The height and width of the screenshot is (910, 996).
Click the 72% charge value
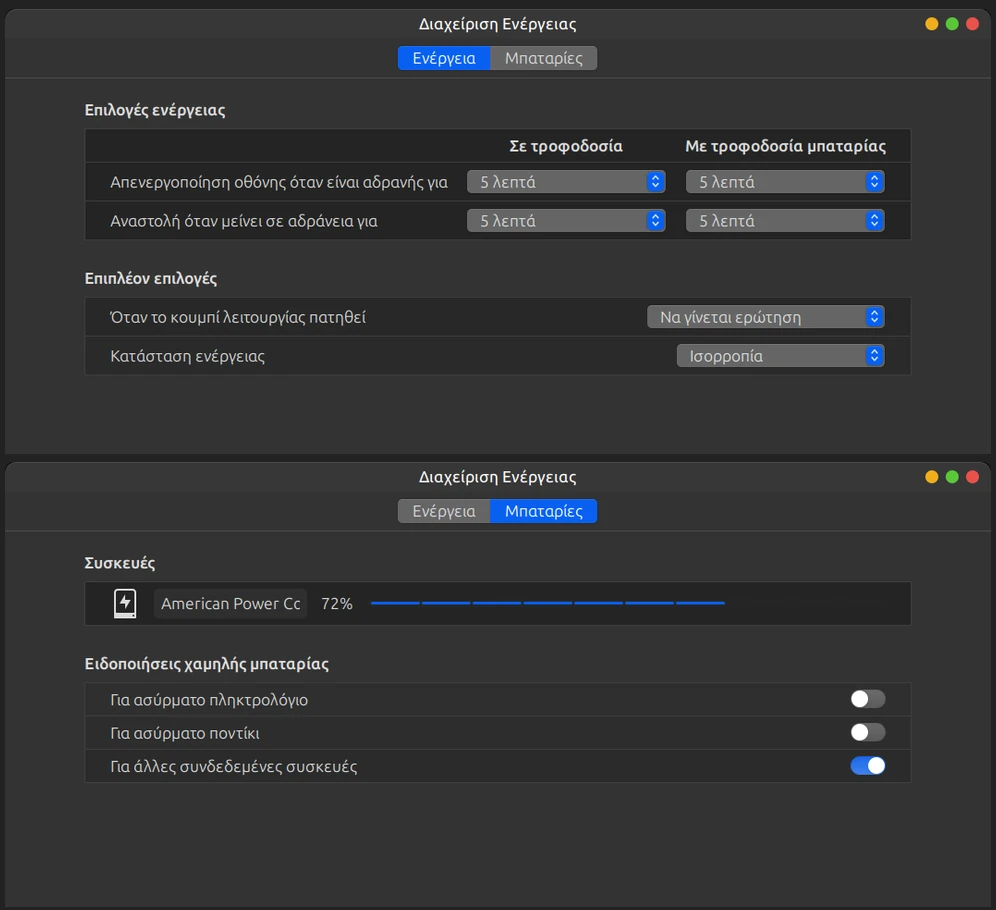(x=337, y=604)
